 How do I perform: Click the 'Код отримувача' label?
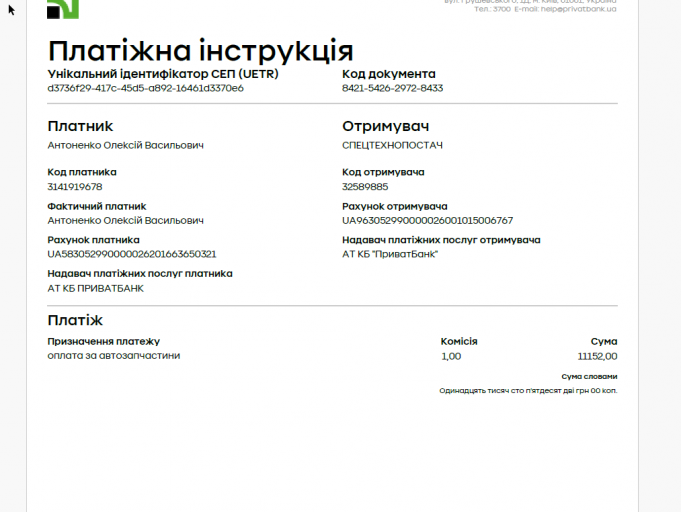383,172
